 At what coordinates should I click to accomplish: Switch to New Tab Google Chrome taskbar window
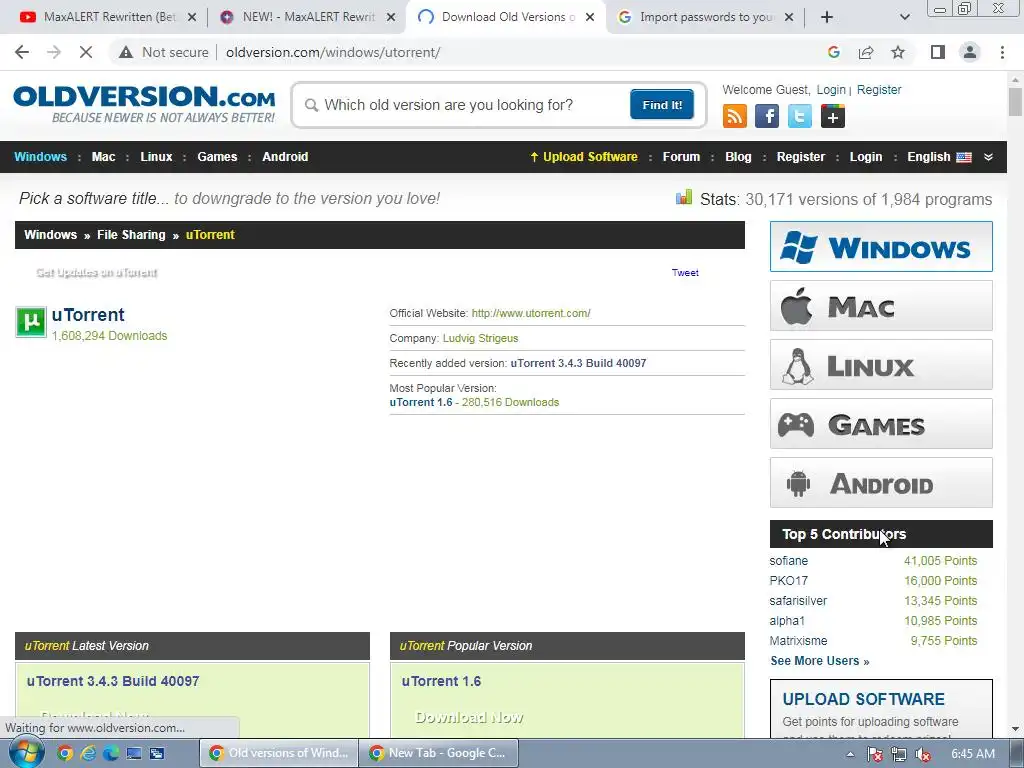click(x=440, y=753)
